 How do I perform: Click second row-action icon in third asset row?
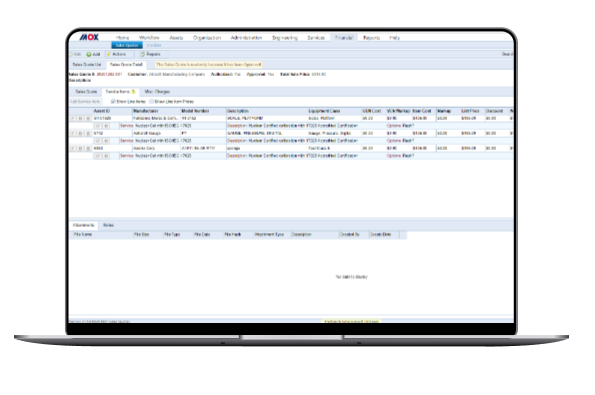click(80, 148)
